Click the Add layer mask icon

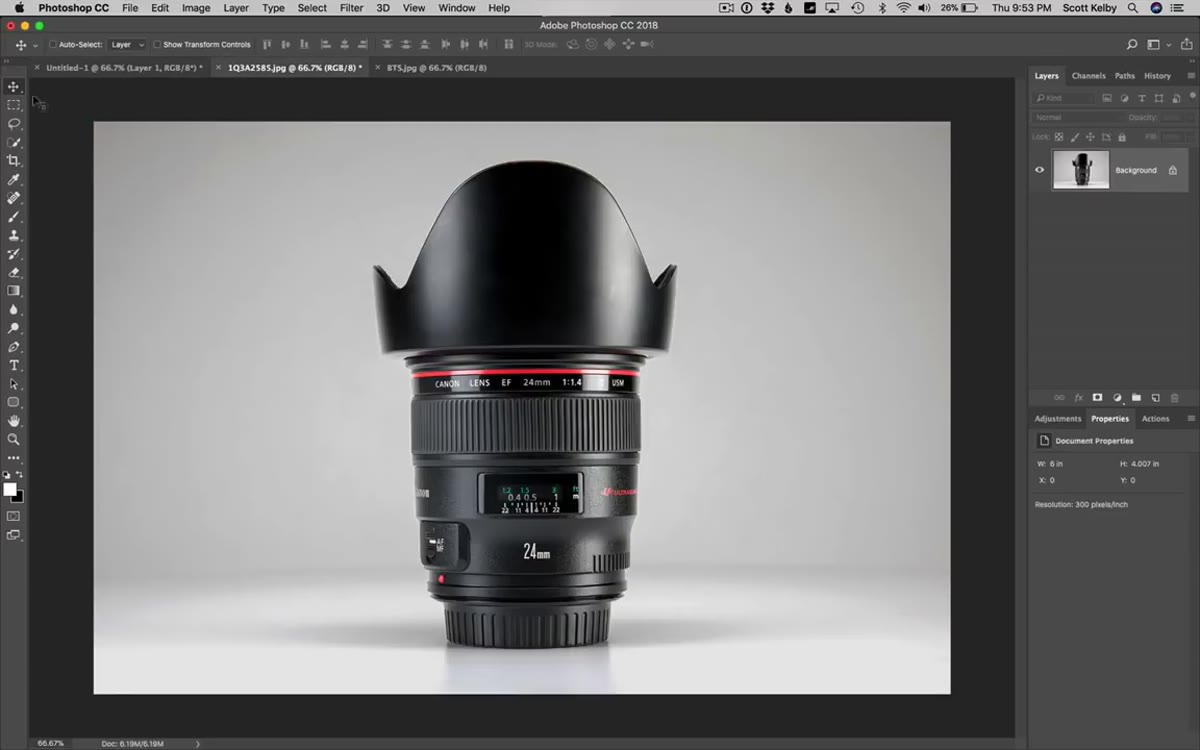point(1097,397)
